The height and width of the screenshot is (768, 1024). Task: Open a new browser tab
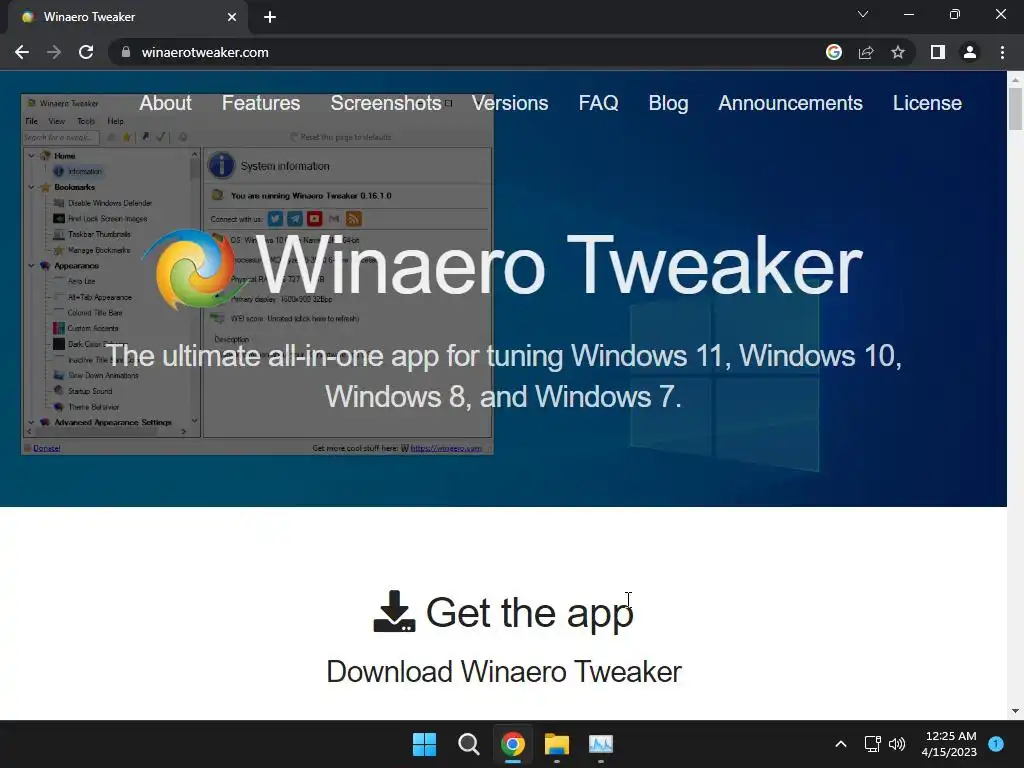click(270, 17)
